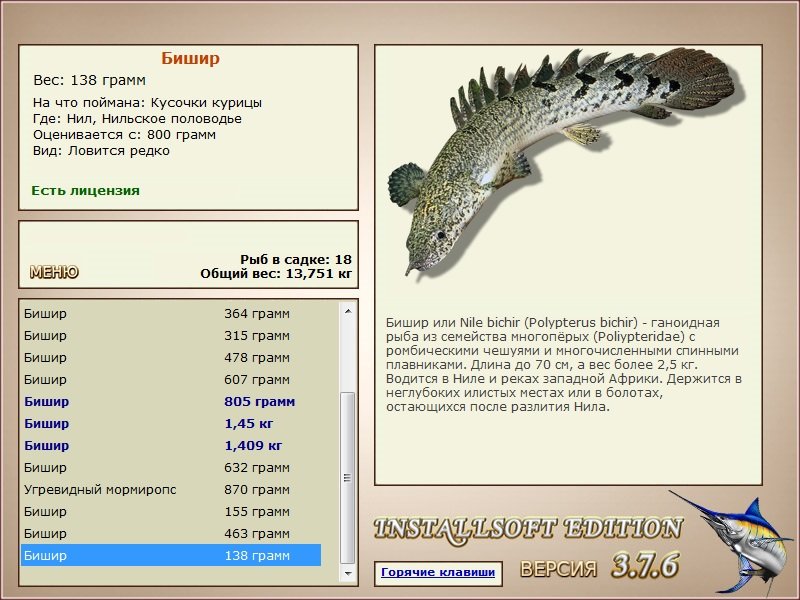
Task: Click the Рыб в садке: 18 text
Action: tap(296, 259)
